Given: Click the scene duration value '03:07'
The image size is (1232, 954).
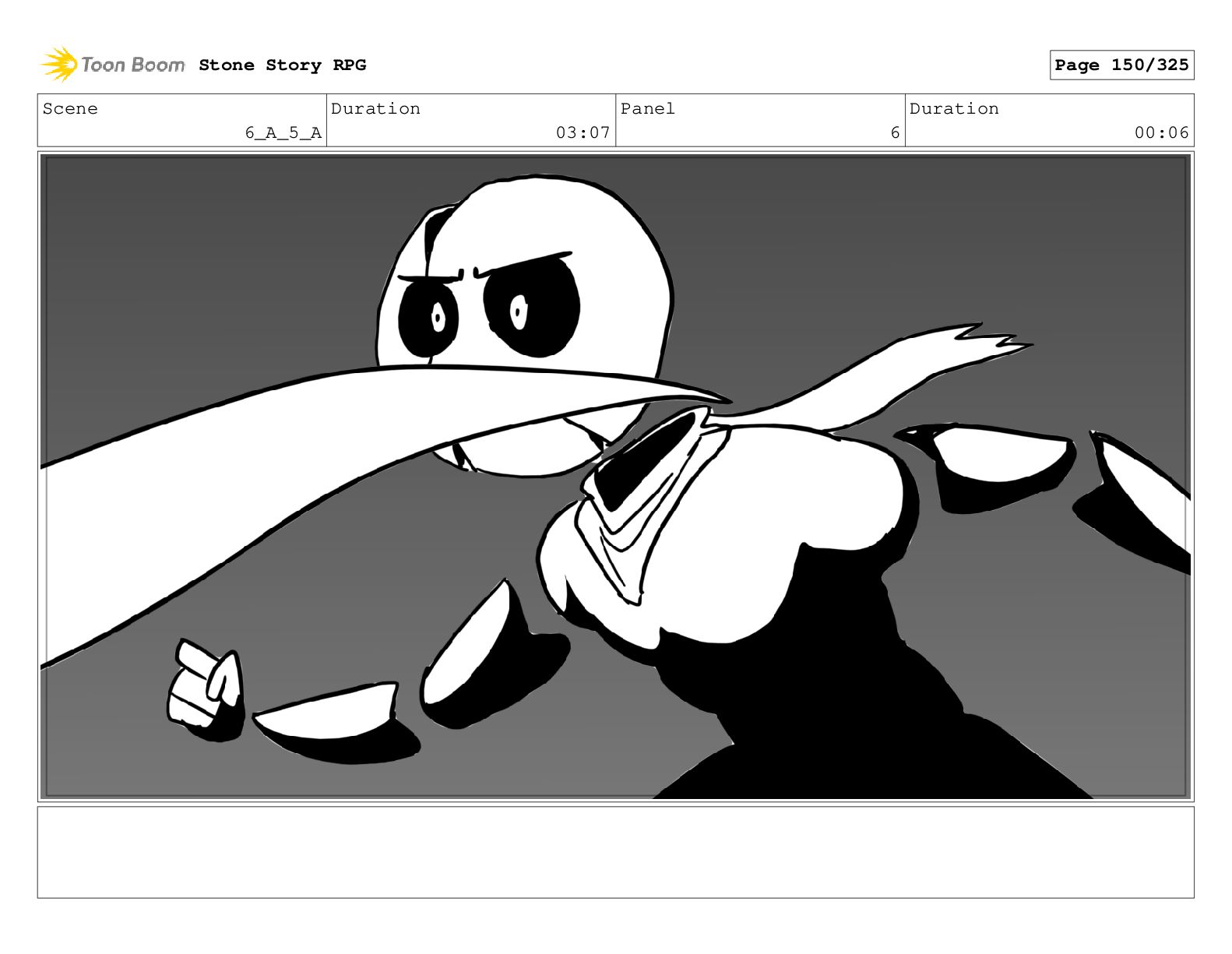Looking at the screenshot, I should pyautogui.click(x=583, y=133).
